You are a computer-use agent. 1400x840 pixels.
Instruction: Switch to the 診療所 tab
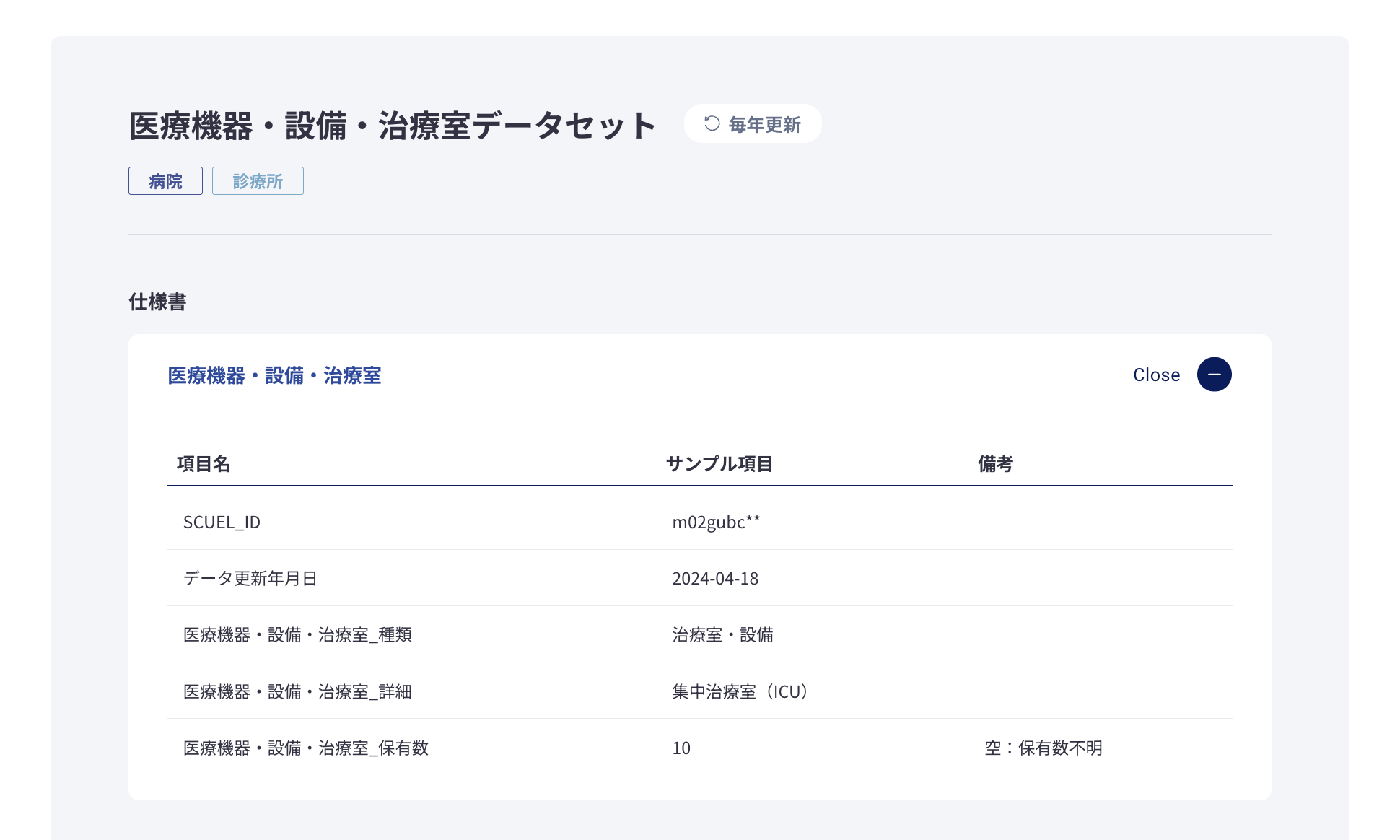[x=258, y=181]
